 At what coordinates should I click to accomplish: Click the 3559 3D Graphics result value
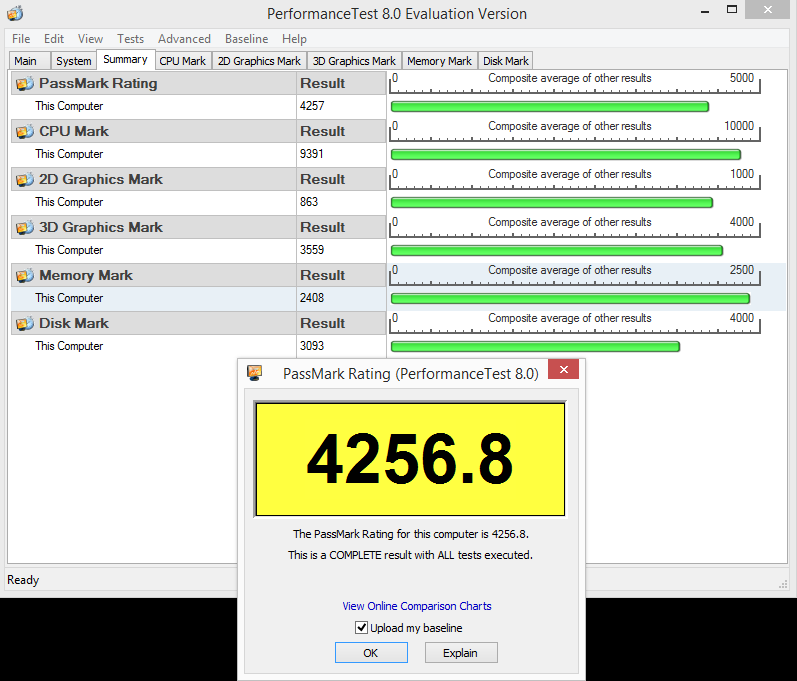(x=312, y=250)
